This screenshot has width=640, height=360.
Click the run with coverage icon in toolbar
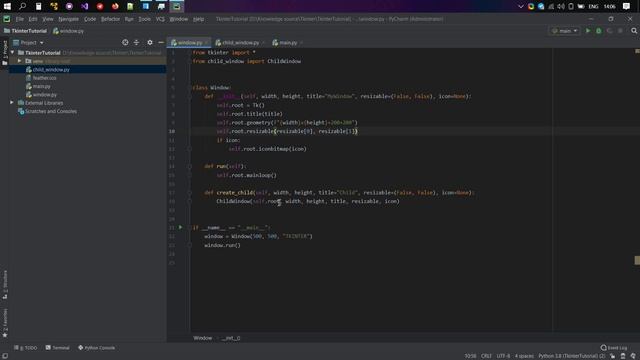(609, 31)
